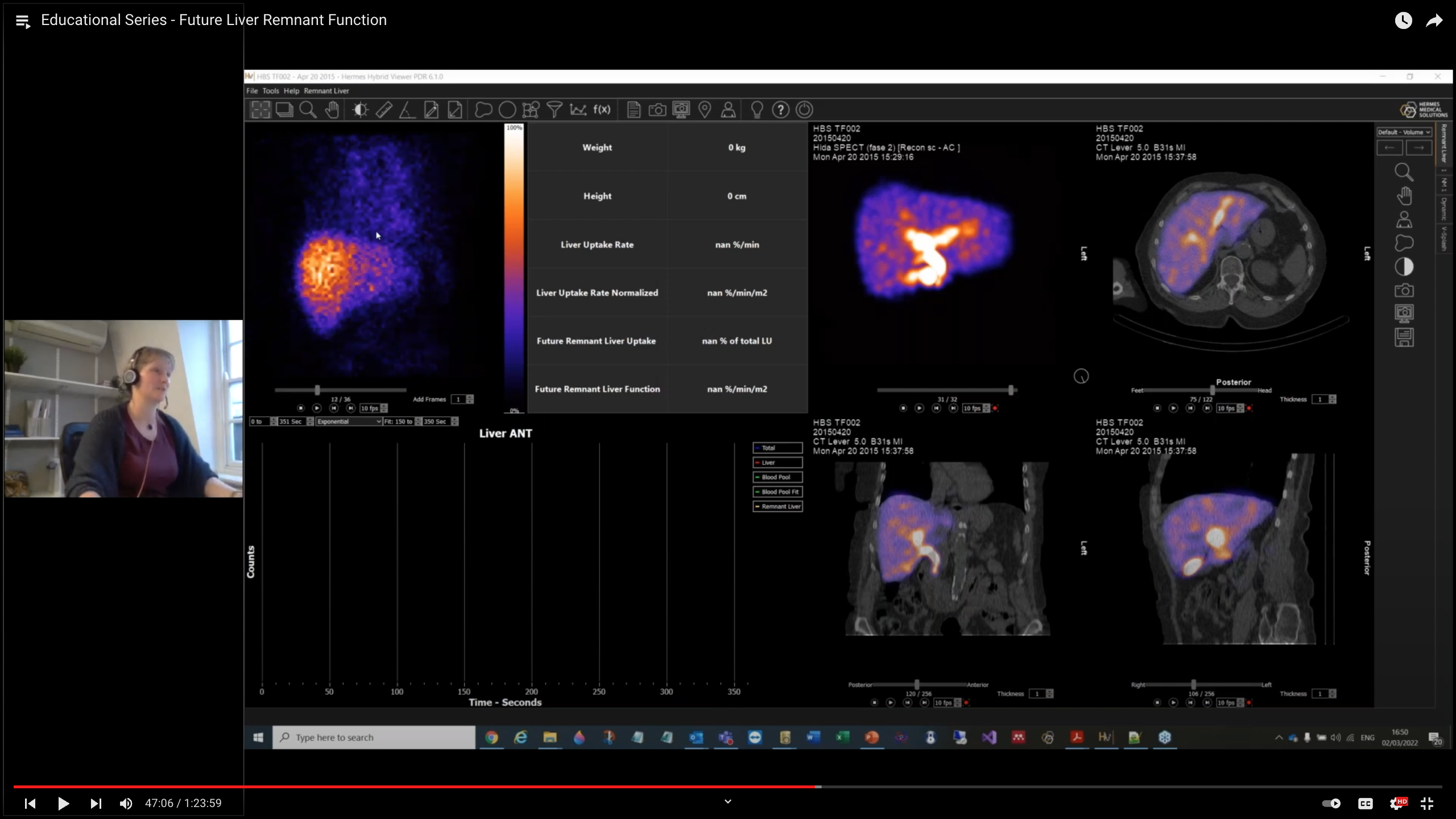Toggle the Total curve legend

tap(777, 448)
